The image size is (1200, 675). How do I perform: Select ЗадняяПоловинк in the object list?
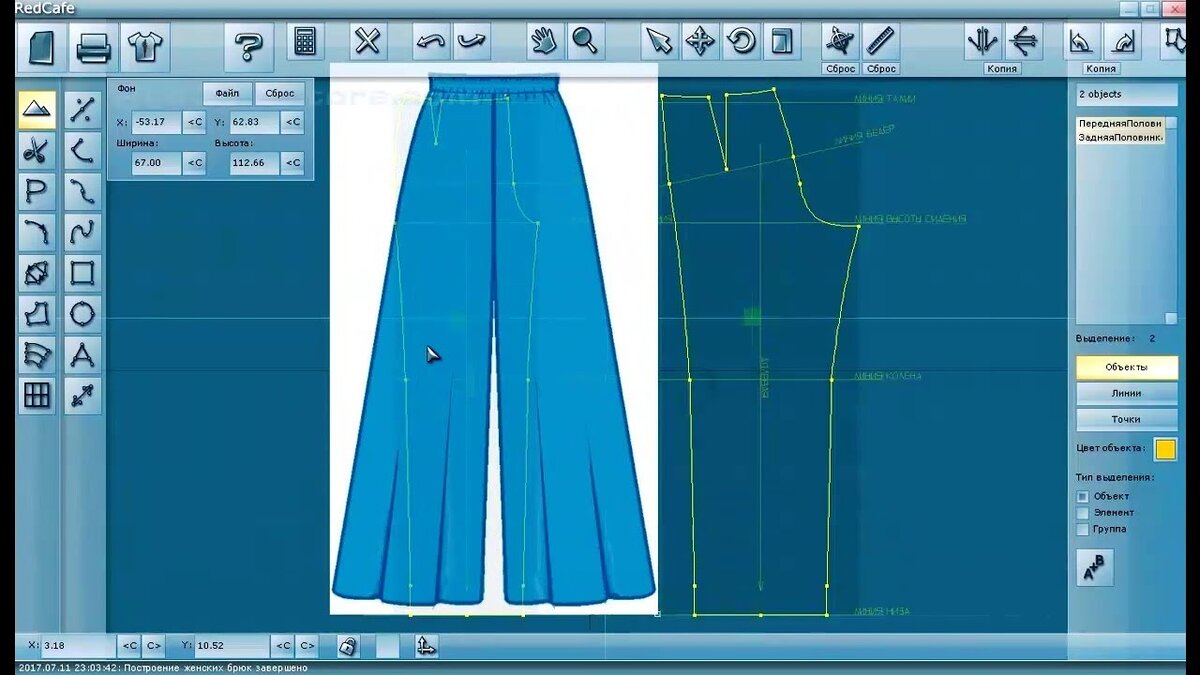pyautogui.click(x=1121, y=137)
